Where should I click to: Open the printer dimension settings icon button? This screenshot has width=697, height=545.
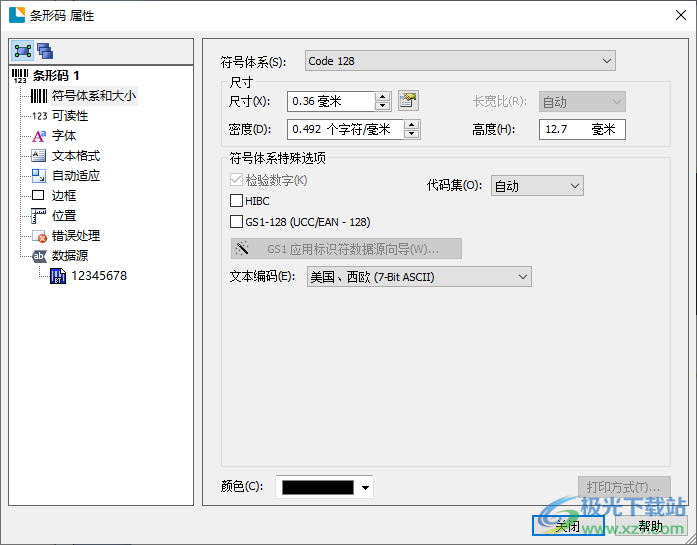[408, 101]
